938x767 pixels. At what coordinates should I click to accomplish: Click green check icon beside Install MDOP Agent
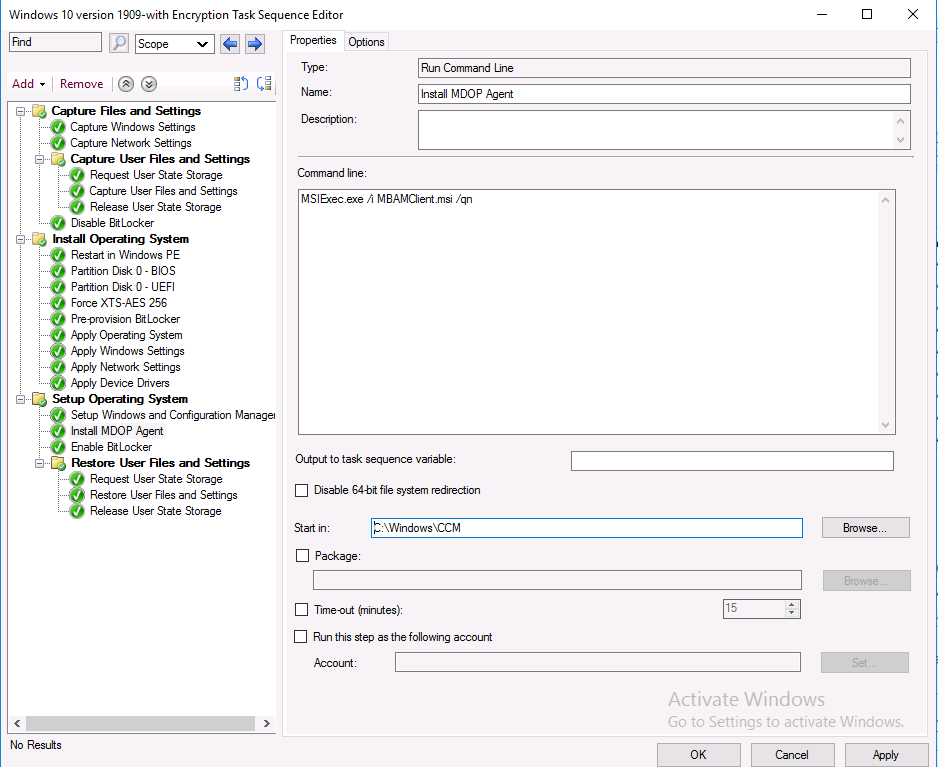(58, 431)
